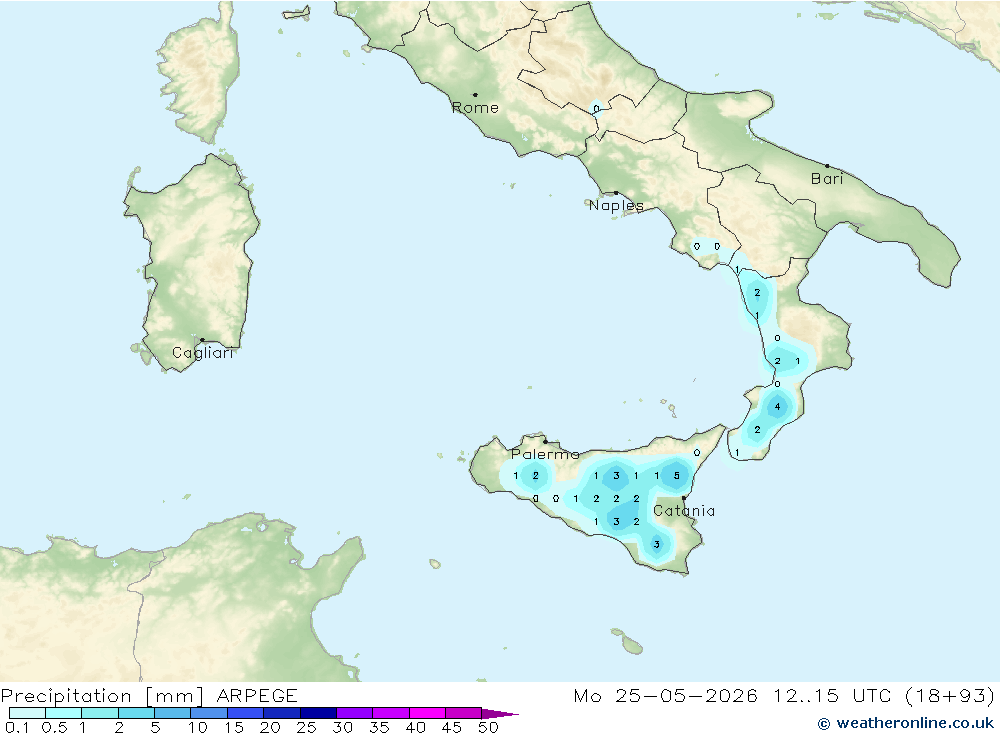Screen dimensions: 1000x733
Task: Click the Catania city label
Action: coord(684,510)
